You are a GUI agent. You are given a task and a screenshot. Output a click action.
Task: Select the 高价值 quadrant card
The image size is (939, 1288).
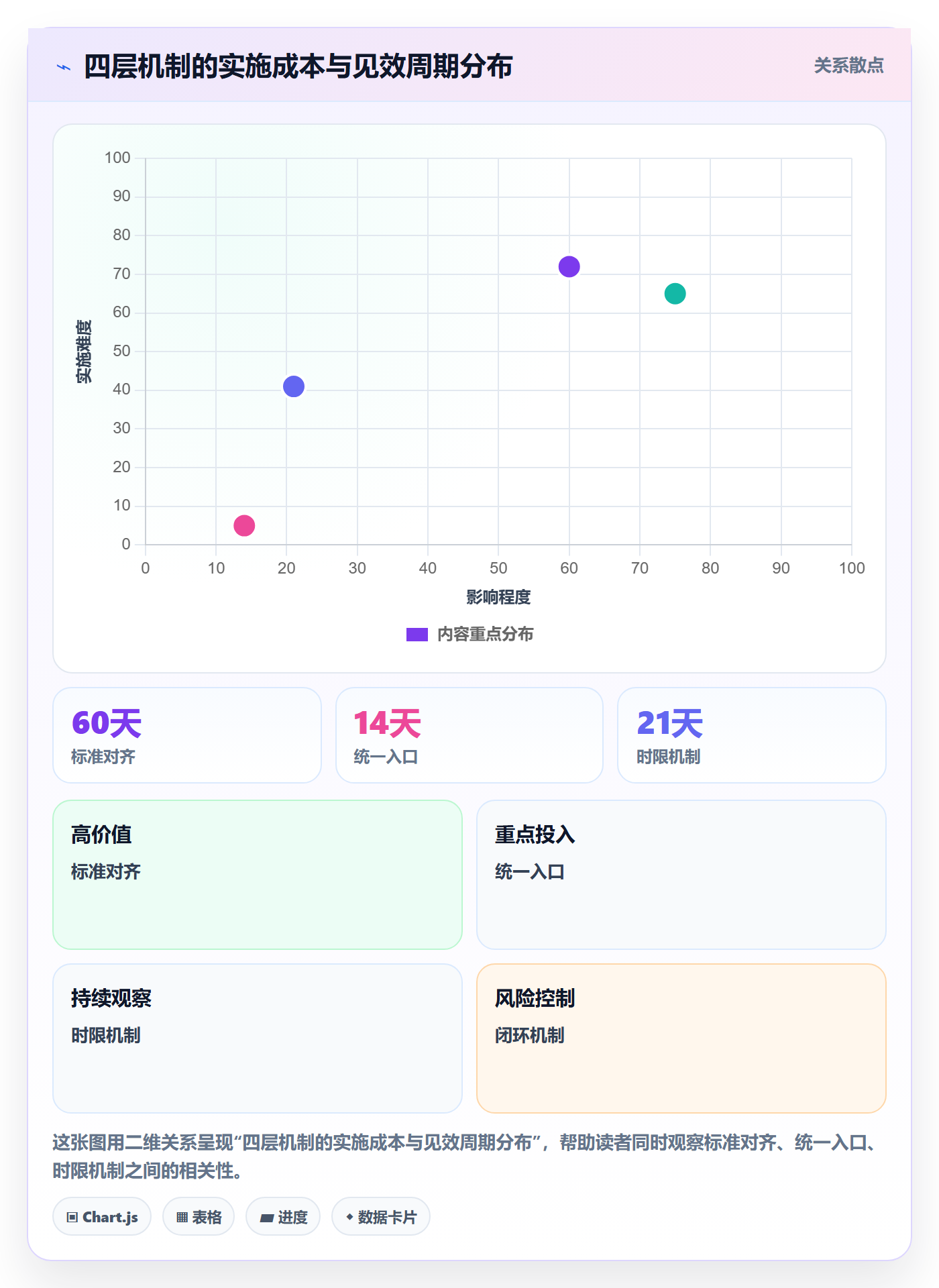[258, 875]
